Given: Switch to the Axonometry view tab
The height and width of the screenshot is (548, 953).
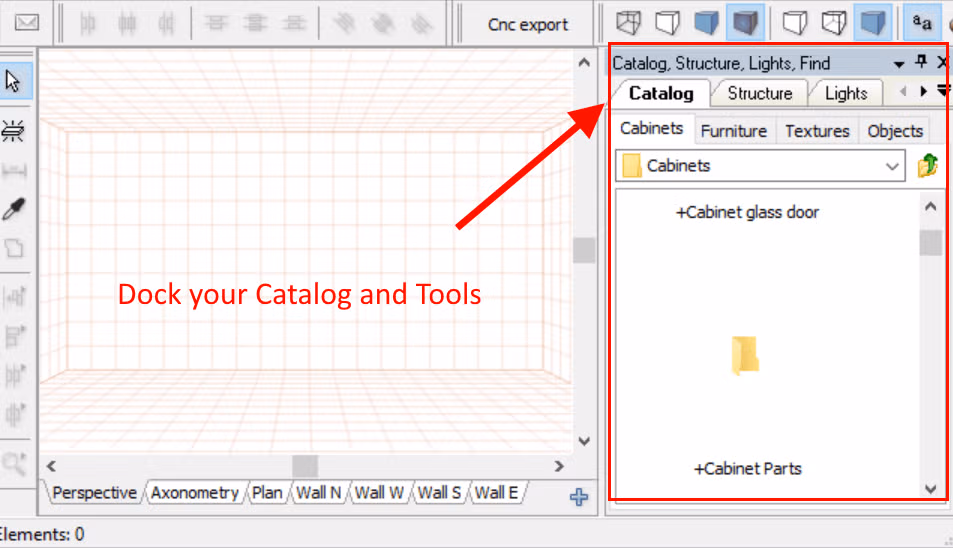Looking at the screenshot, I should pos(194,493).
